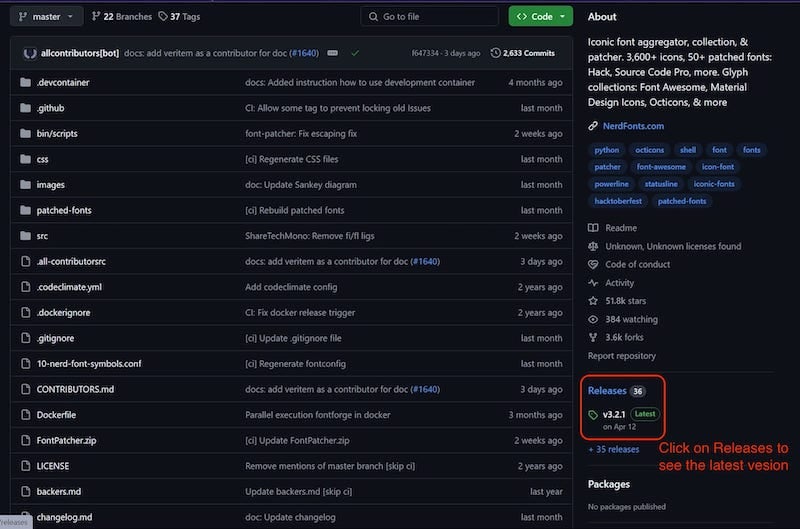Select the font-awesome topic tag
This screenshot has height=529, width=800.
coord(661,167)
